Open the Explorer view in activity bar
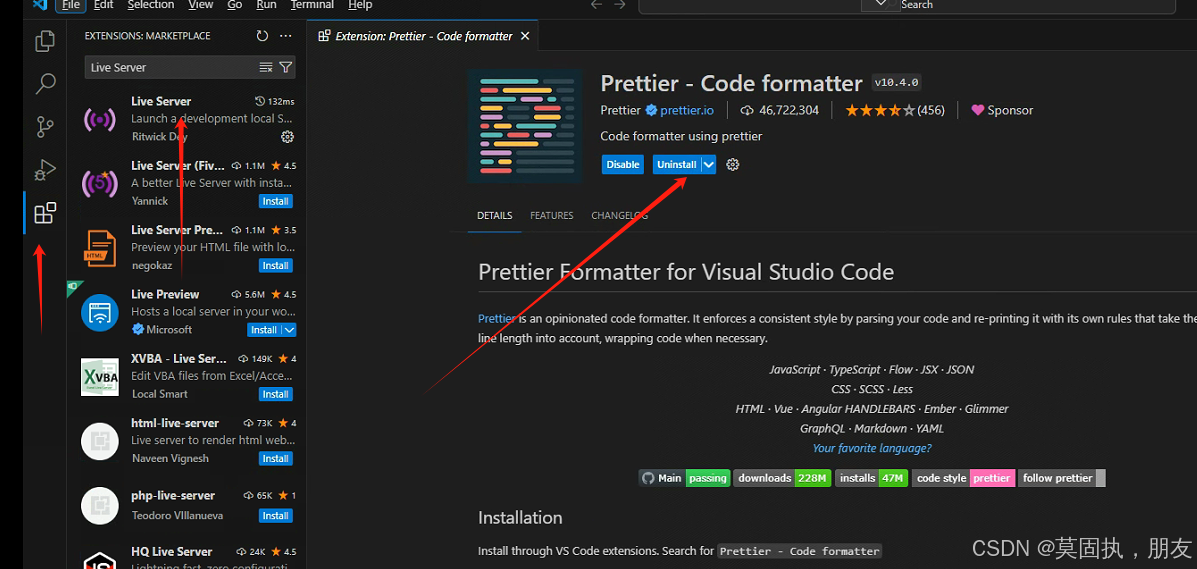 point(45,40)
